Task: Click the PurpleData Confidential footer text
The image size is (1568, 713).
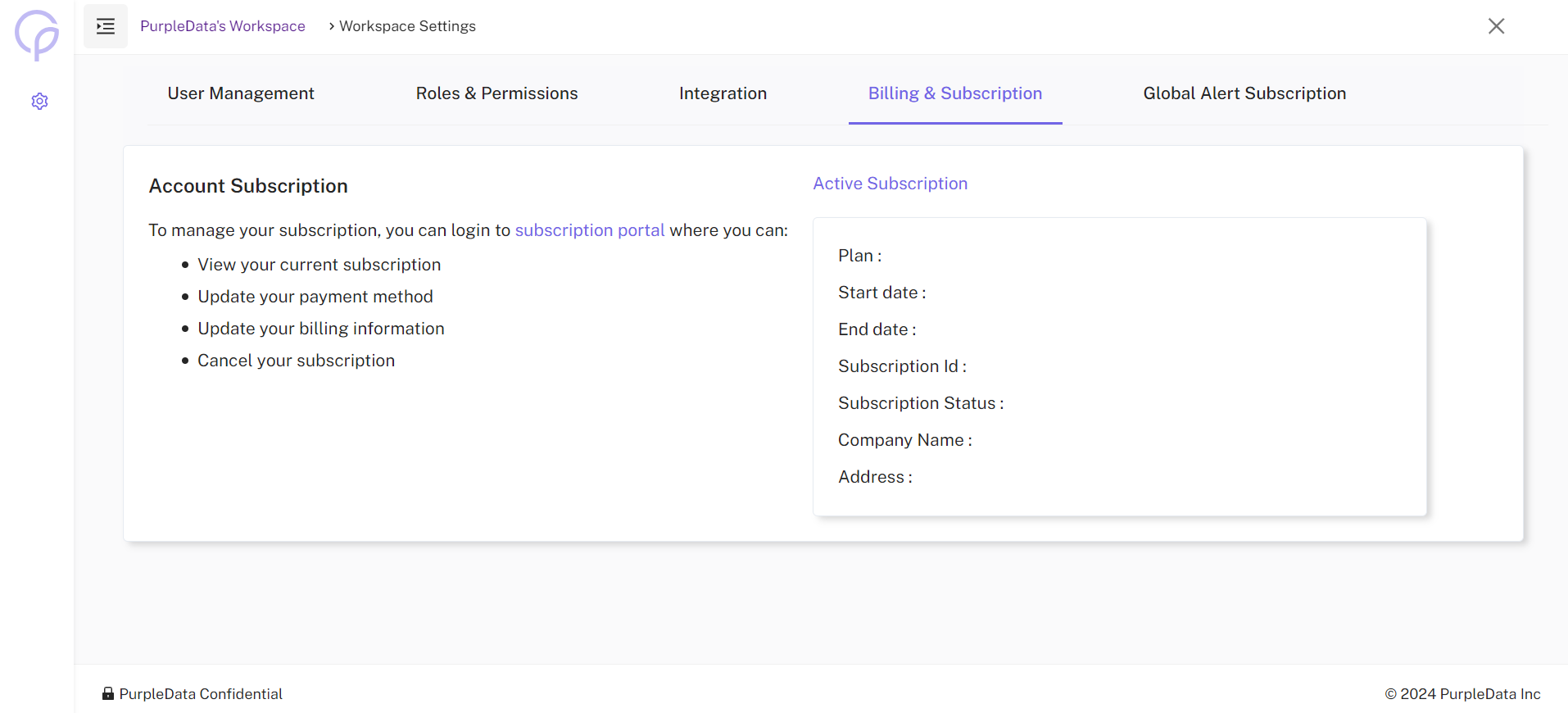Action: point(201,694)
